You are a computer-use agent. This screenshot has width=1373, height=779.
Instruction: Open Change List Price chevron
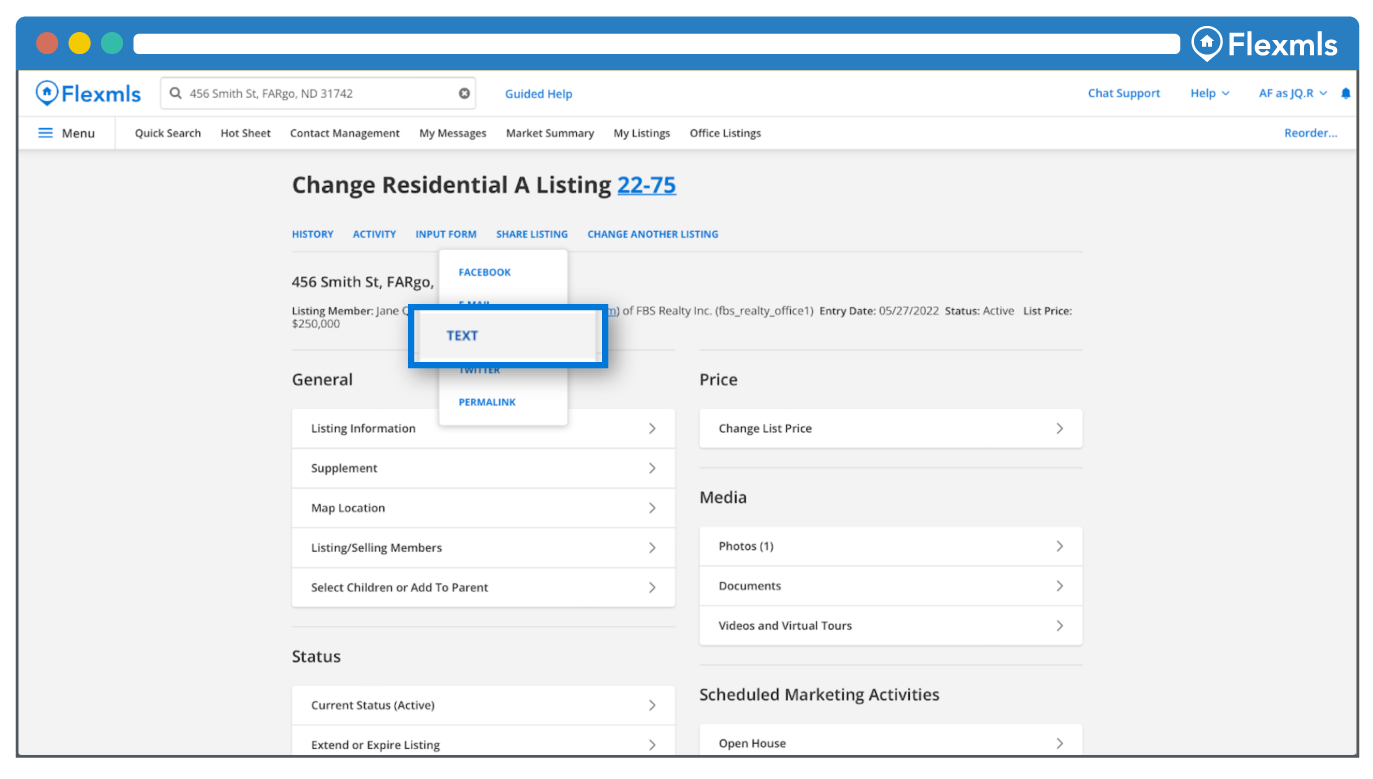tap(1059, 429)
